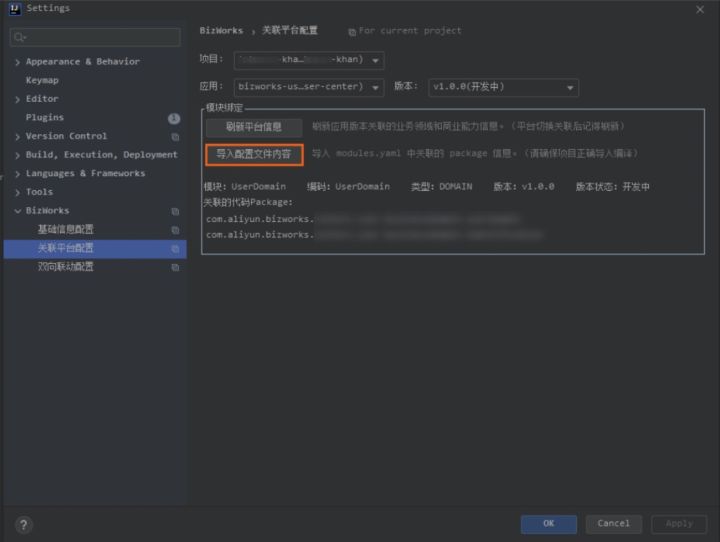Screen dimensions: 720x542
Task: Click the Apply button
Action: click(x=679, y=524)
